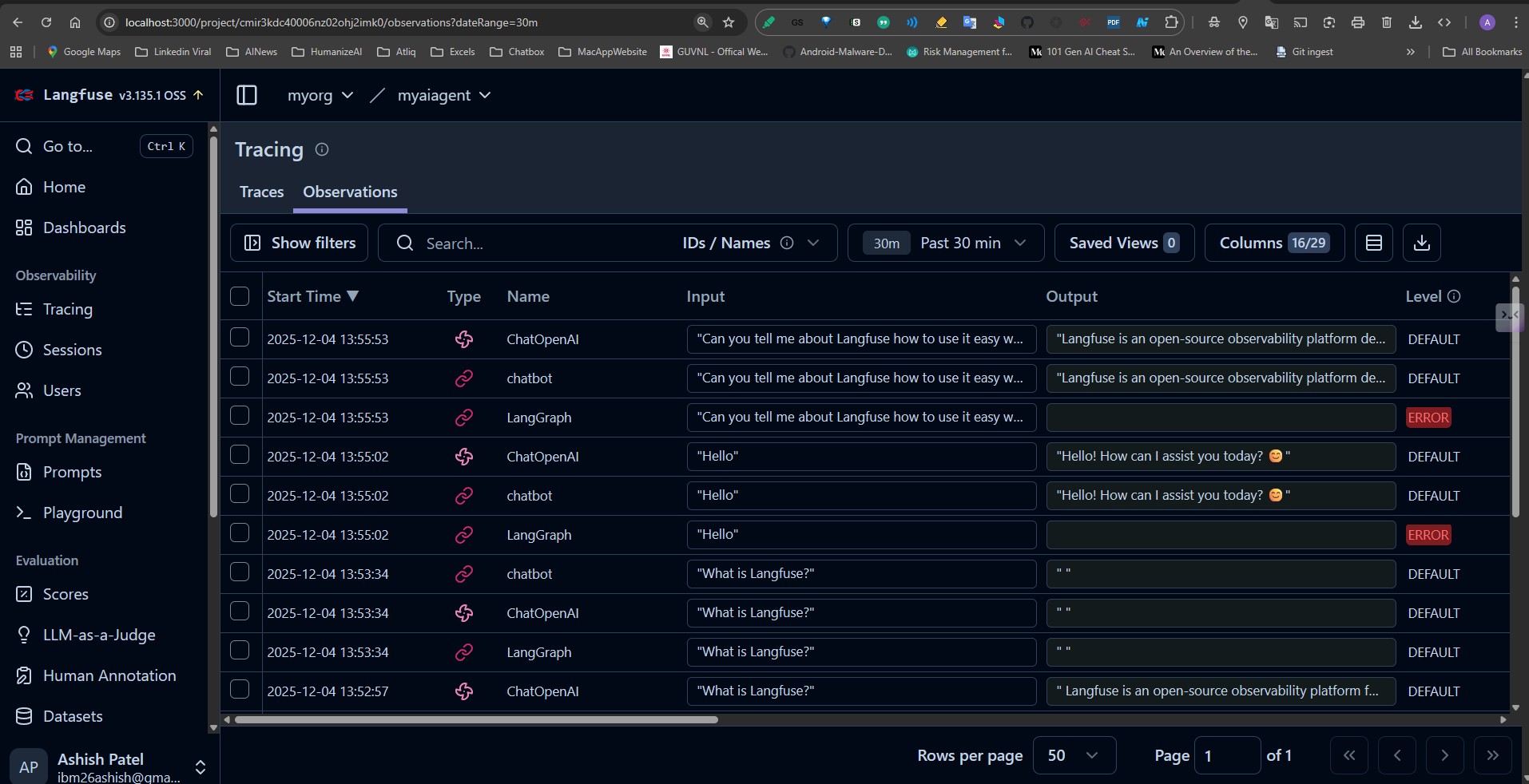Expand the IDs / Names search type dropdown
The image size is (1529, 784).
(x=813, y=243)
